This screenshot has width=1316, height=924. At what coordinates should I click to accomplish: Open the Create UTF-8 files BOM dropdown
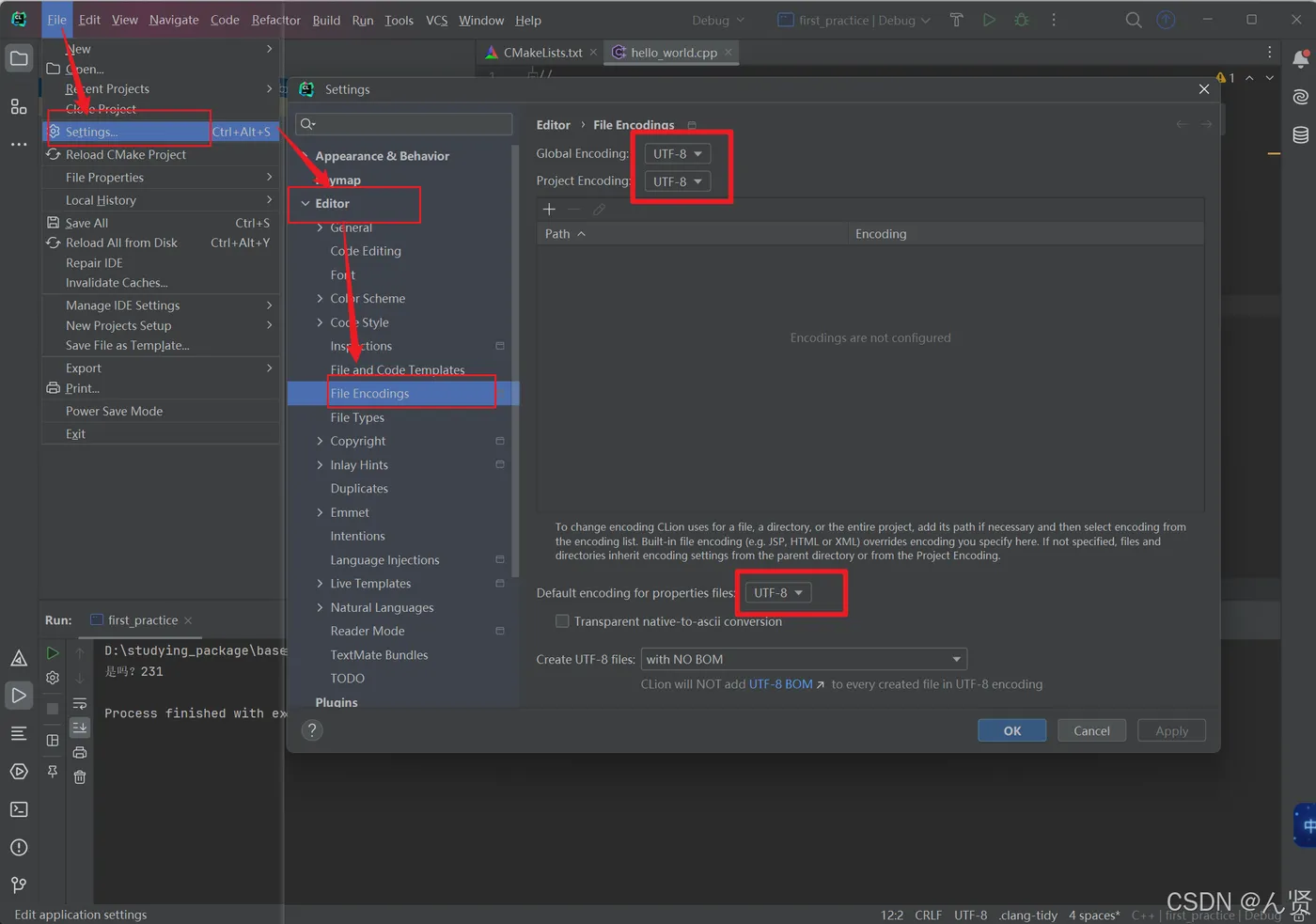(804, 659)
